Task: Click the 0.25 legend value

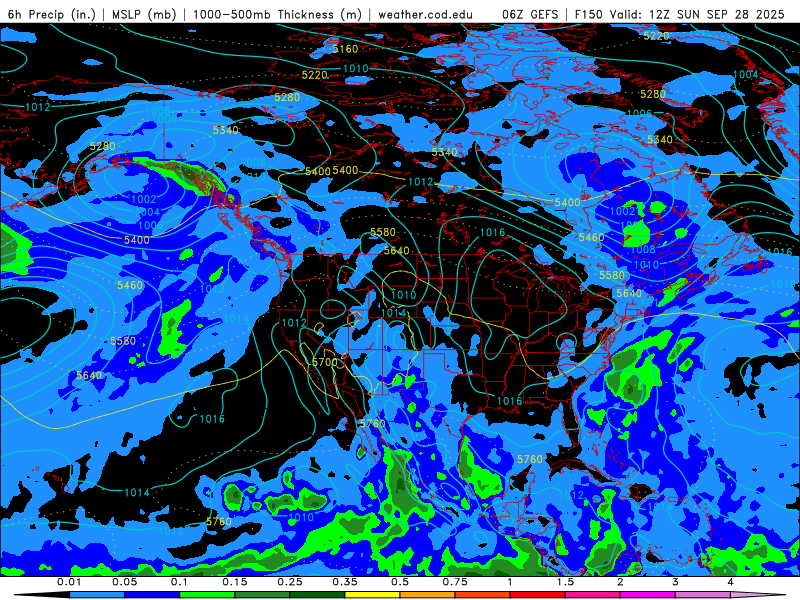Action: pos(290,582)
